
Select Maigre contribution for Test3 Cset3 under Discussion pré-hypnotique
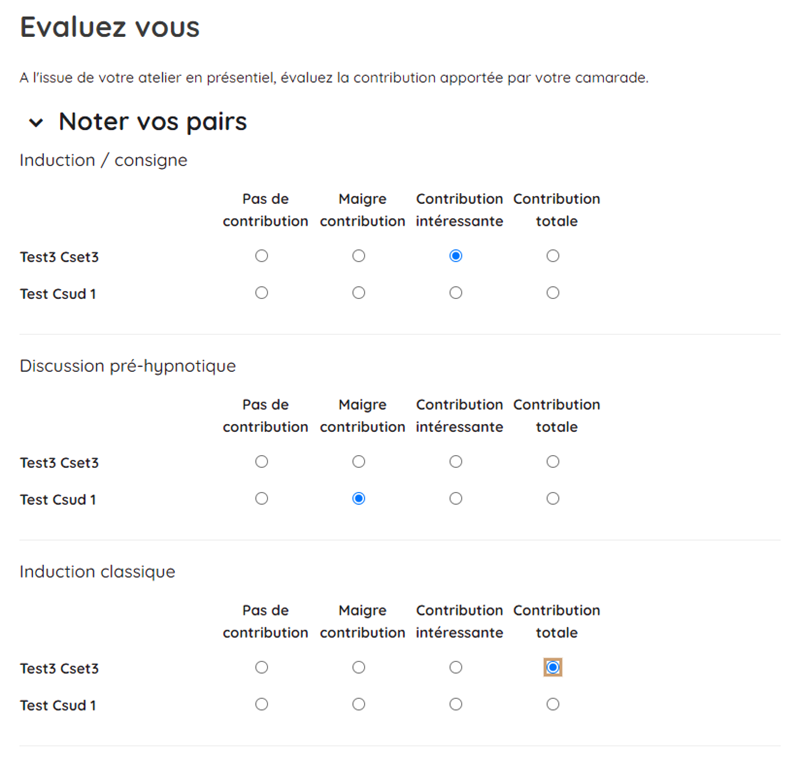pyautogui.click(x=359, y=462)
